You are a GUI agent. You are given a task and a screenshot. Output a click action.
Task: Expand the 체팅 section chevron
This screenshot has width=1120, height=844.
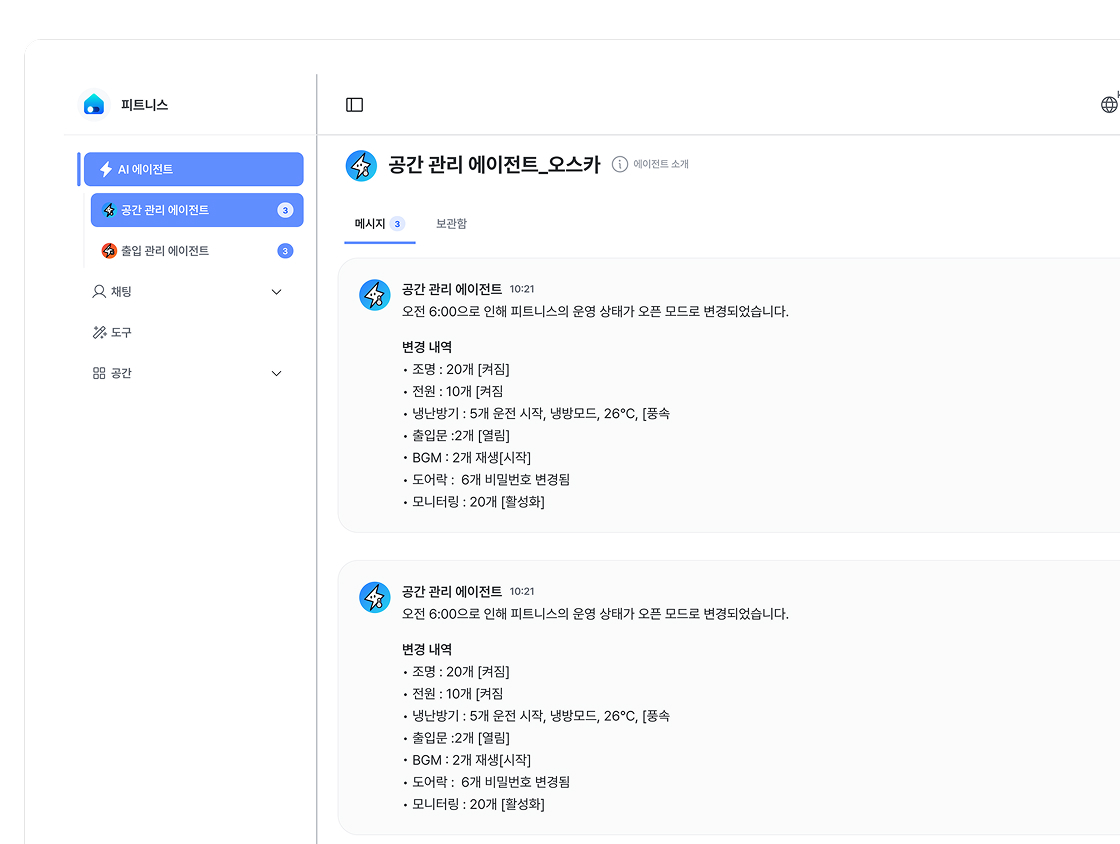[277, 292]
